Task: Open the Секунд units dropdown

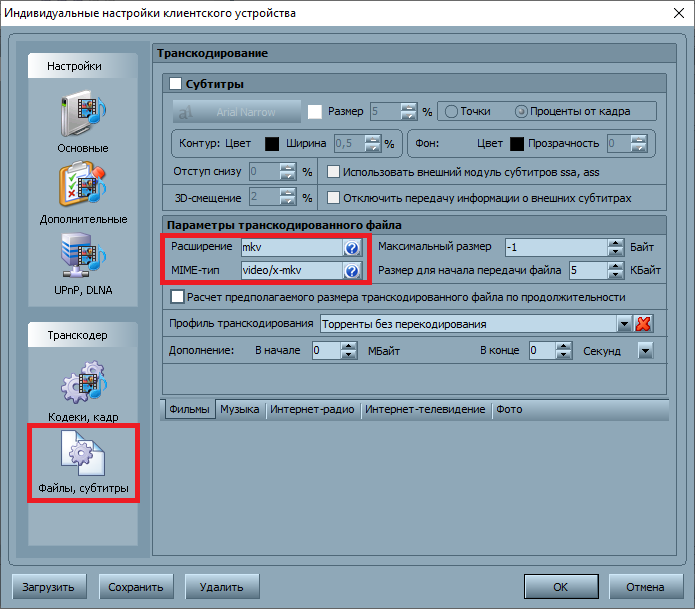Action: [645, 351]
